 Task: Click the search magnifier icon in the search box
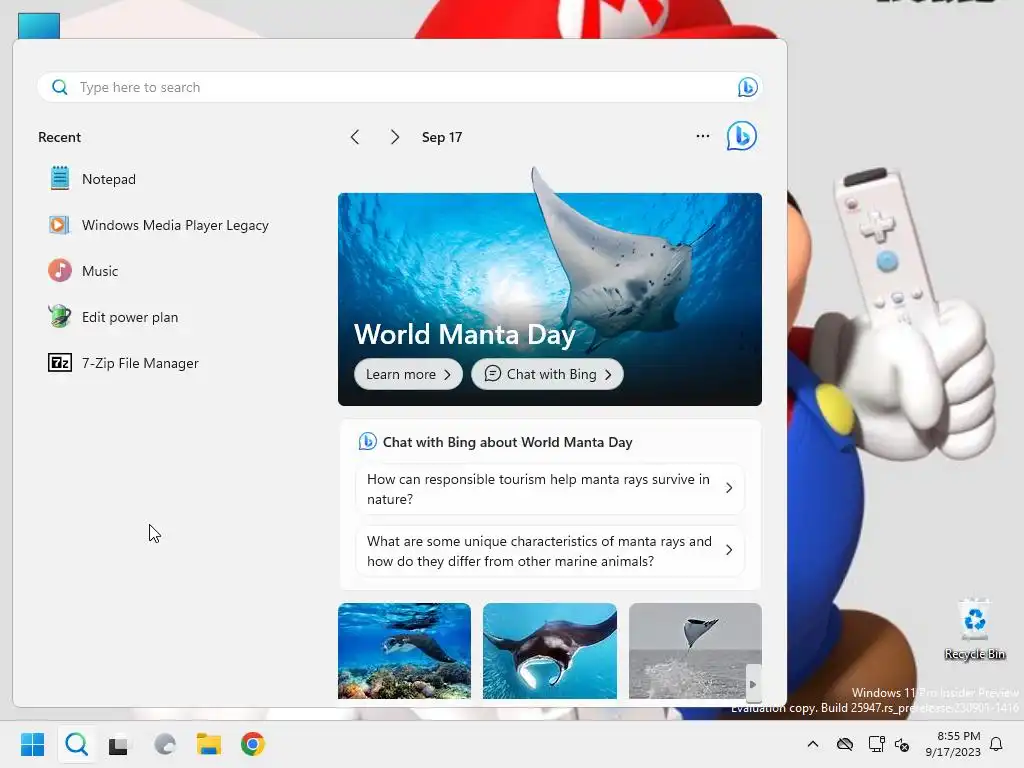click(59, 87)
